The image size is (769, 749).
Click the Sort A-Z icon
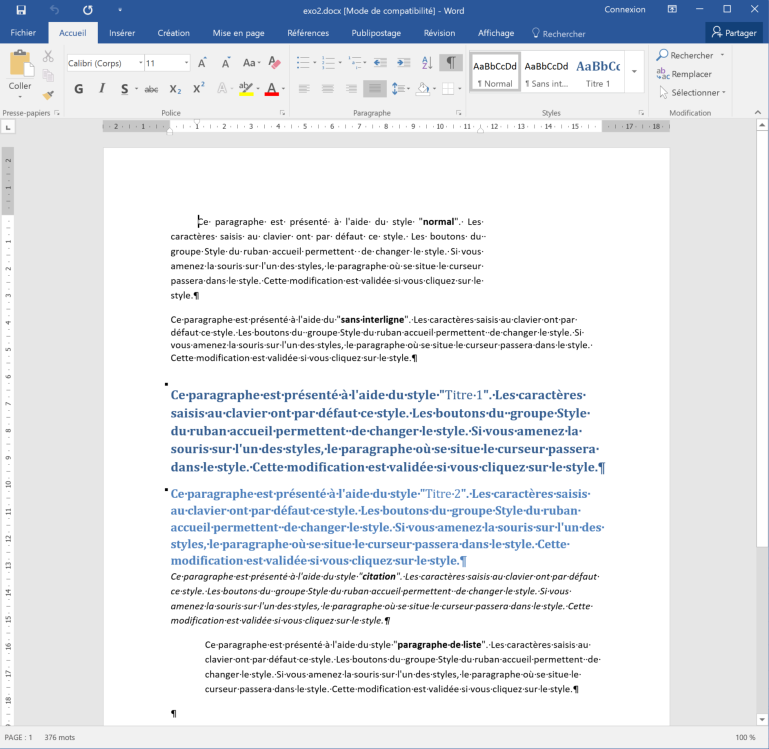pos(427,63)
